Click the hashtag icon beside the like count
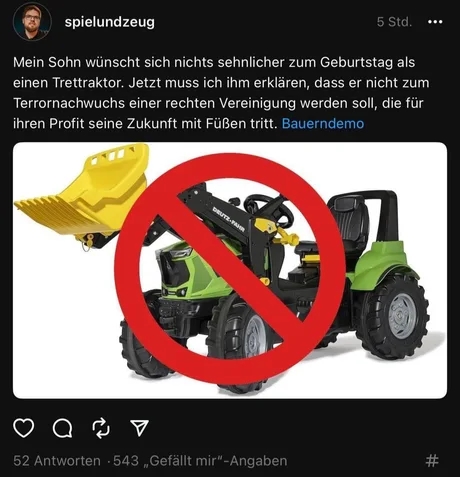Viewport: 460px width, 477px height. coord(432,461)
